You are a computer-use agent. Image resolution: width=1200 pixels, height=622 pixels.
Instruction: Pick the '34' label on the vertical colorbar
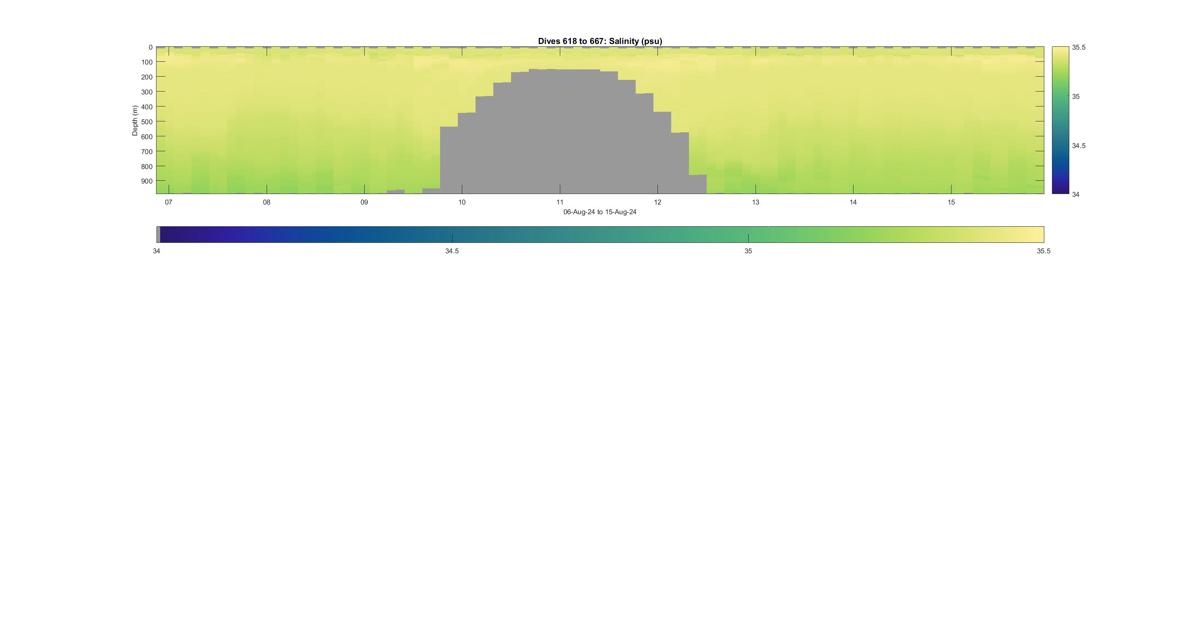click(1076, 194)
